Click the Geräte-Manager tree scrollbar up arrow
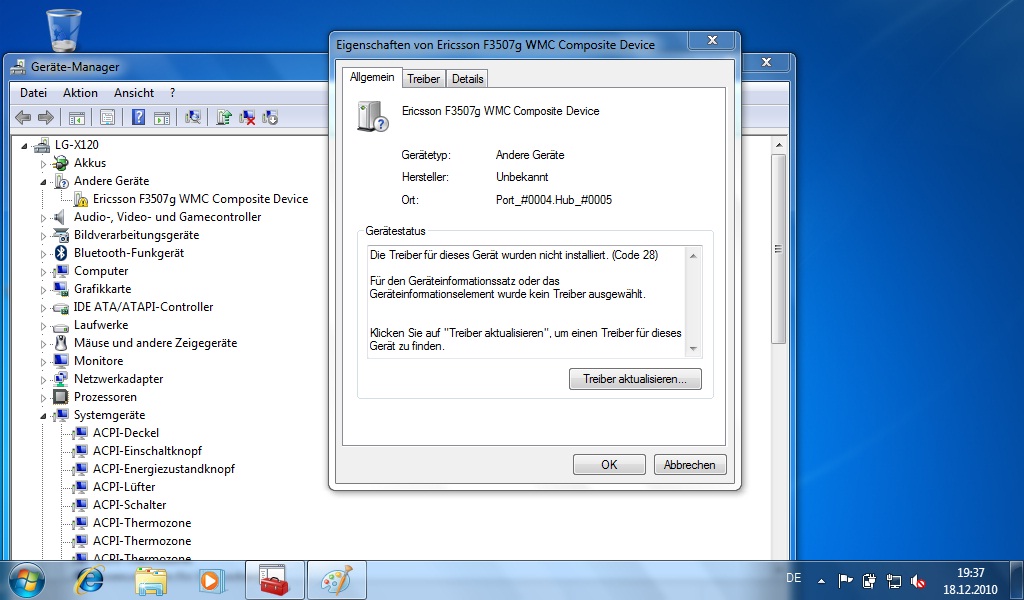The width and height of the screenshot is (1024, 600). (x=778, y=145)
